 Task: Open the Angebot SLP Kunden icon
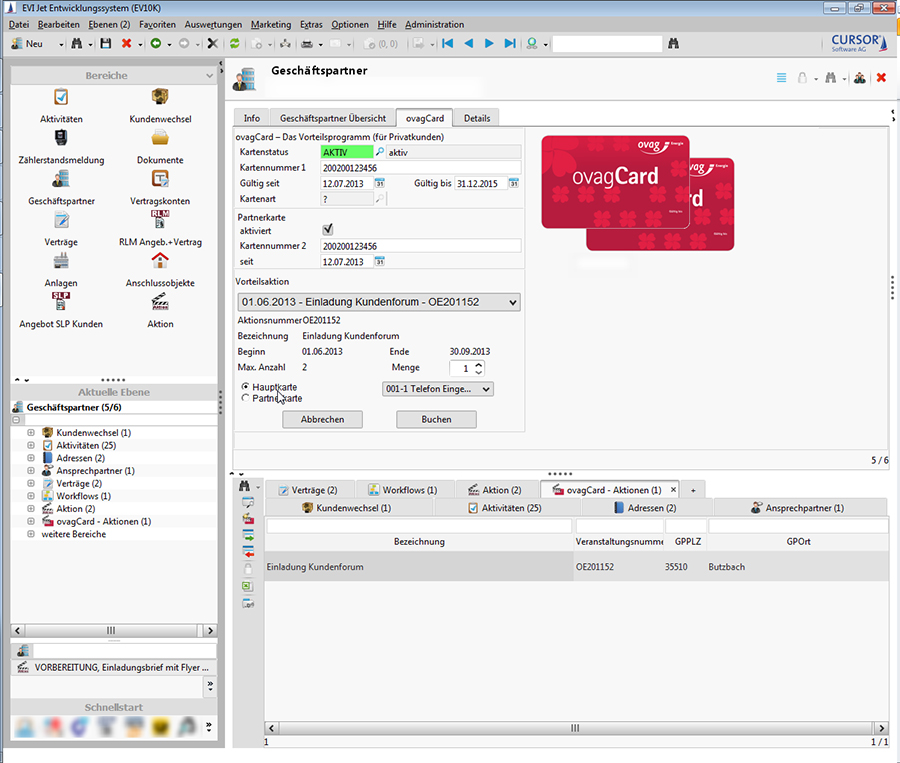coord(61,302)
